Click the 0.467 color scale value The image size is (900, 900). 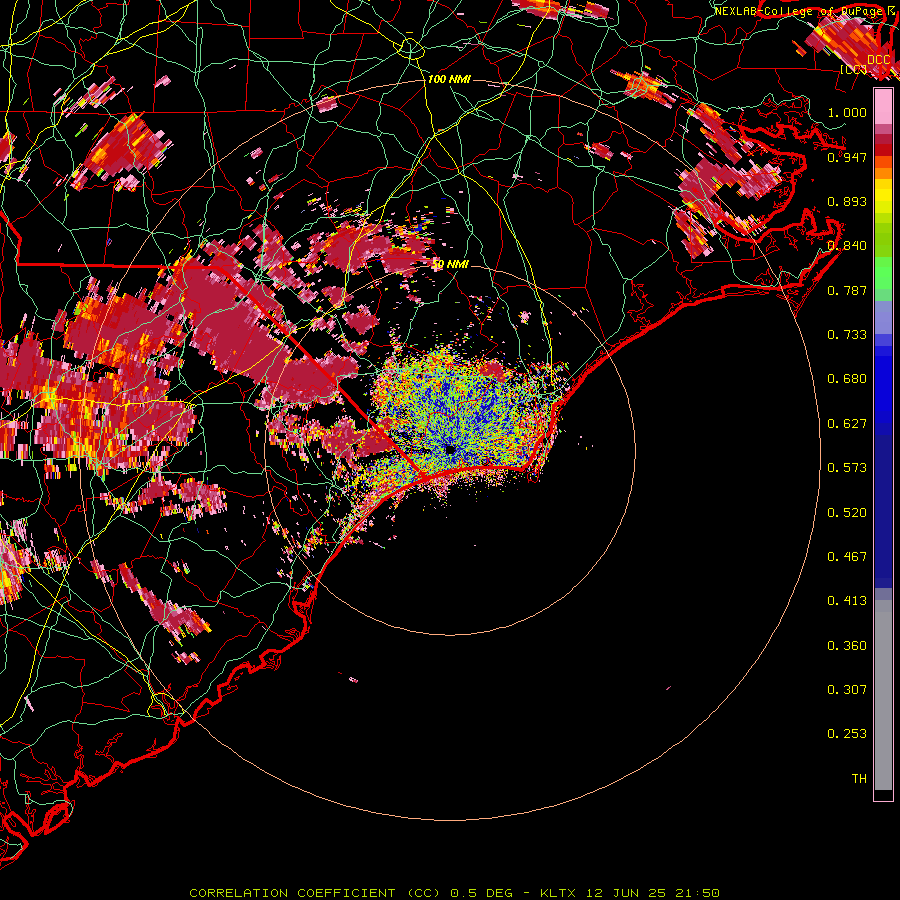847,557
